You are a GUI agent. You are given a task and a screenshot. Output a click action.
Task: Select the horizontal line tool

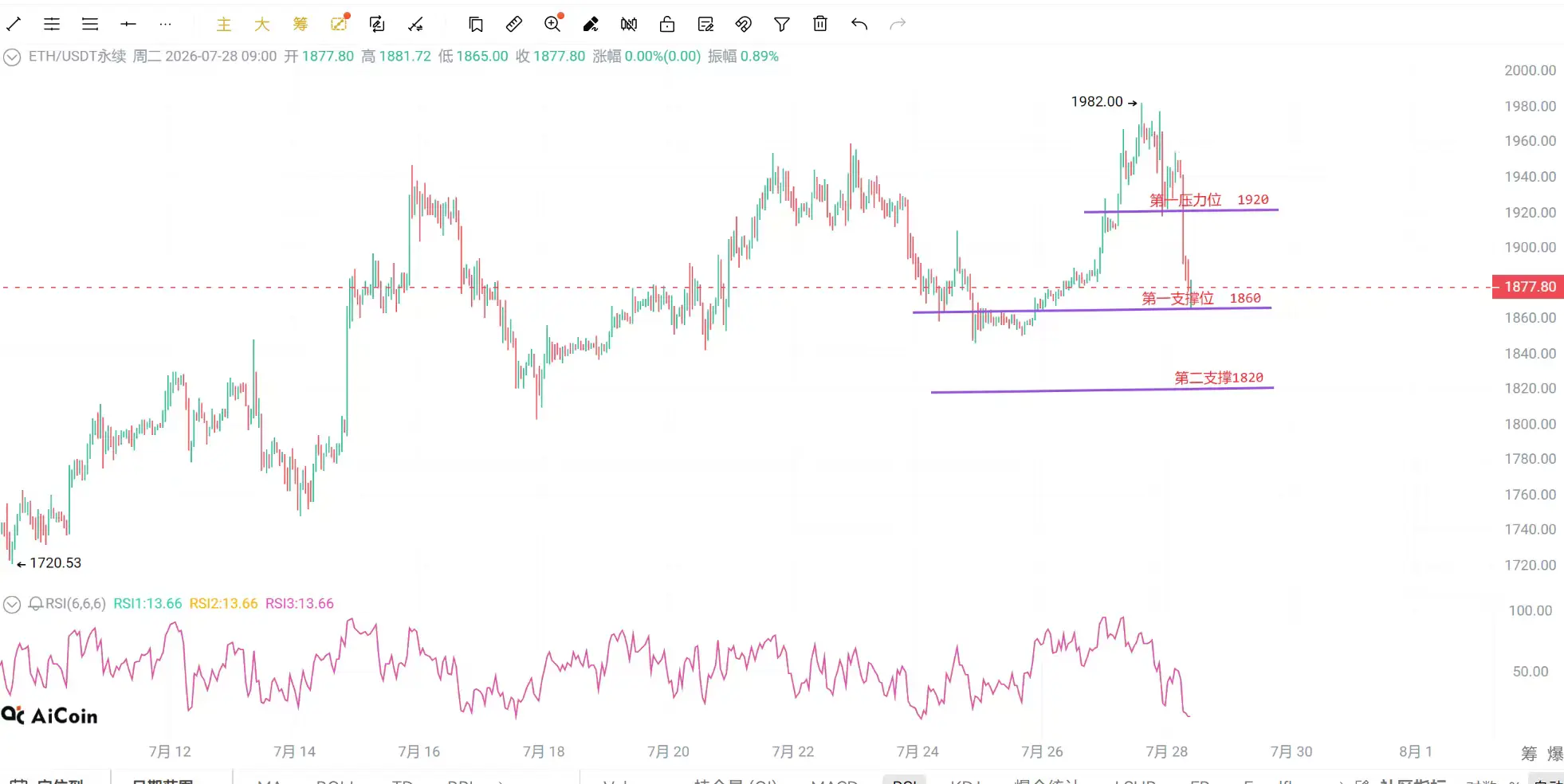[x=128, y=25]
